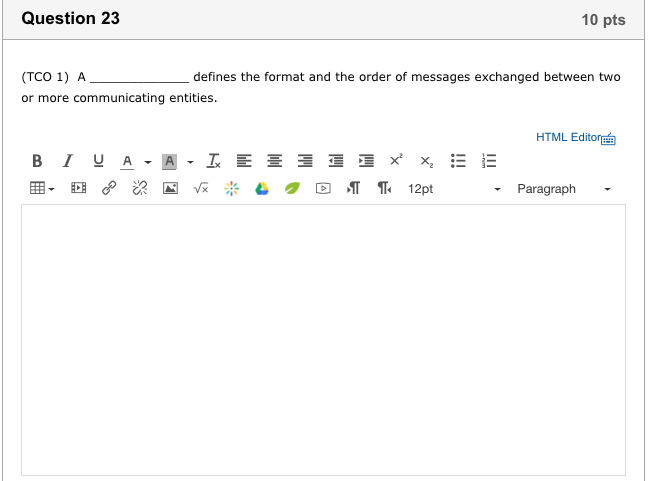
Task: Open the table insert menu
Action: tap(42, 188)
